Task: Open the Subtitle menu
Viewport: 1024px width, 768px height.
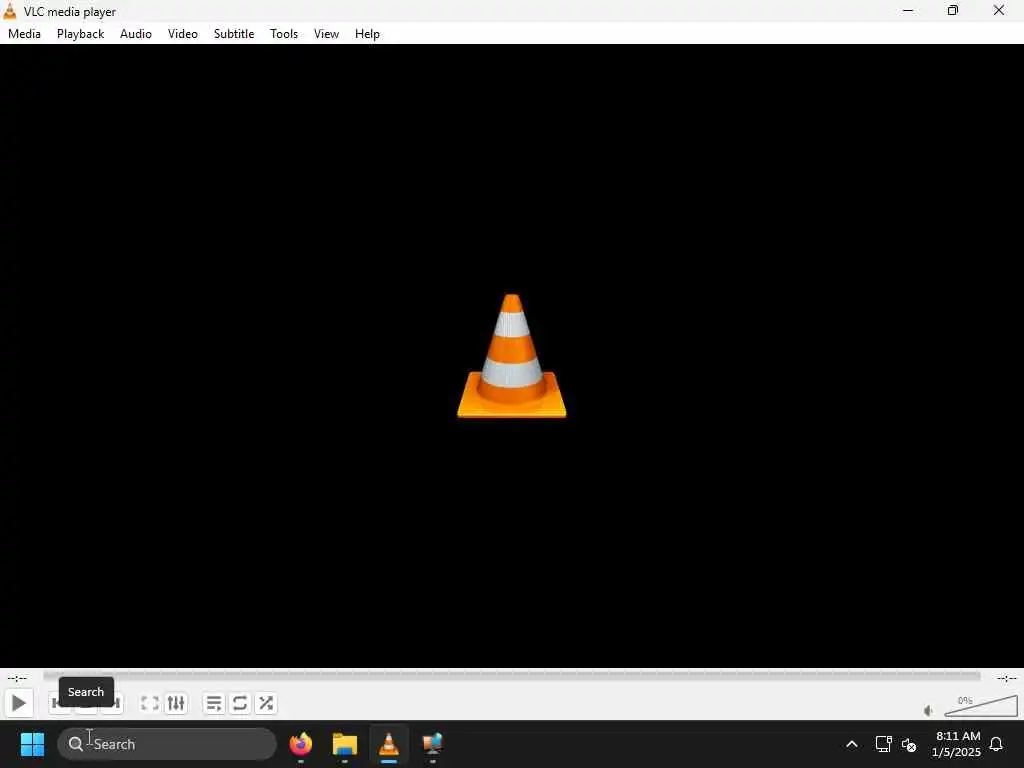Action: [234, 34]
